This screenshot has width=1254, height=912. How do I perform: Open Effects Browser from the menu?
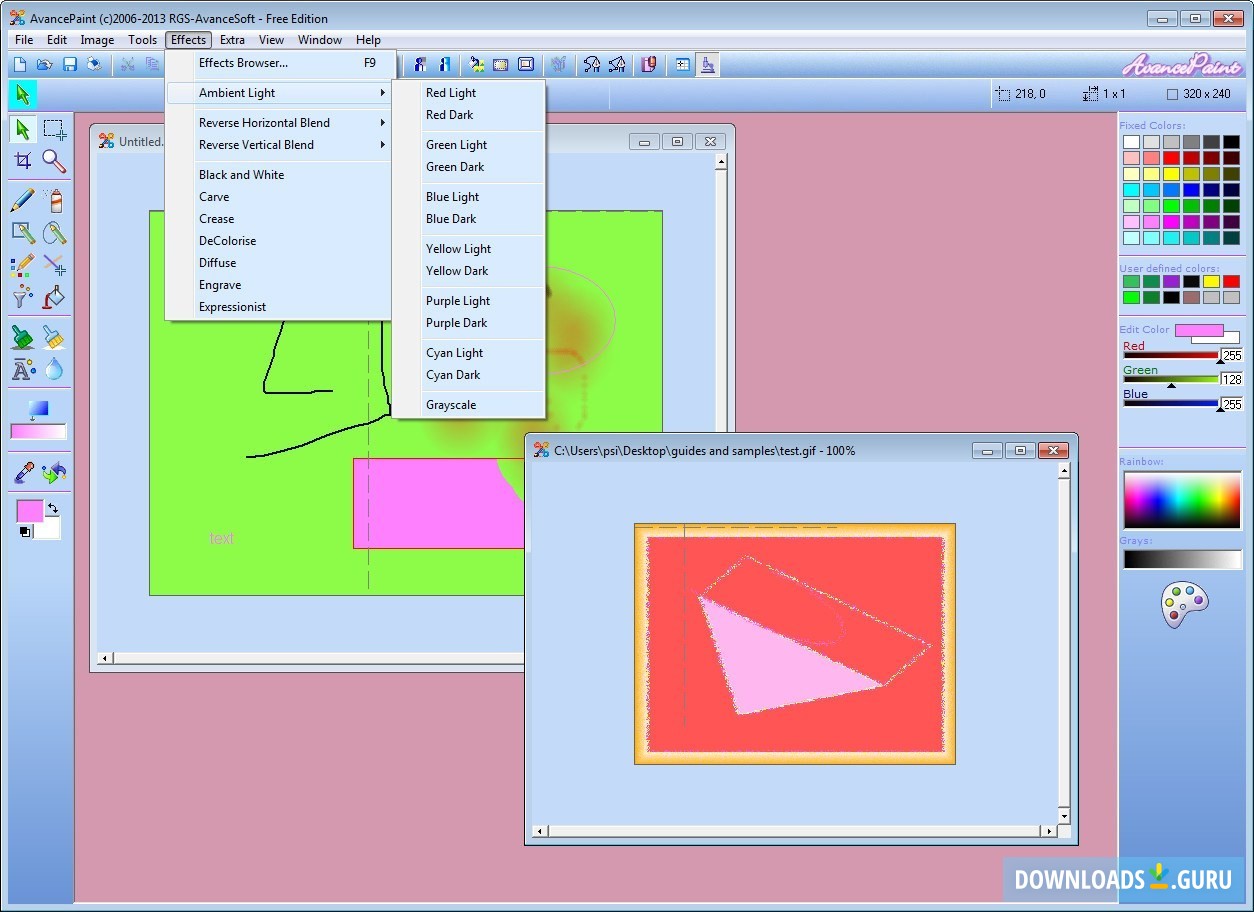pyautogui.click(x=243, y=63)
